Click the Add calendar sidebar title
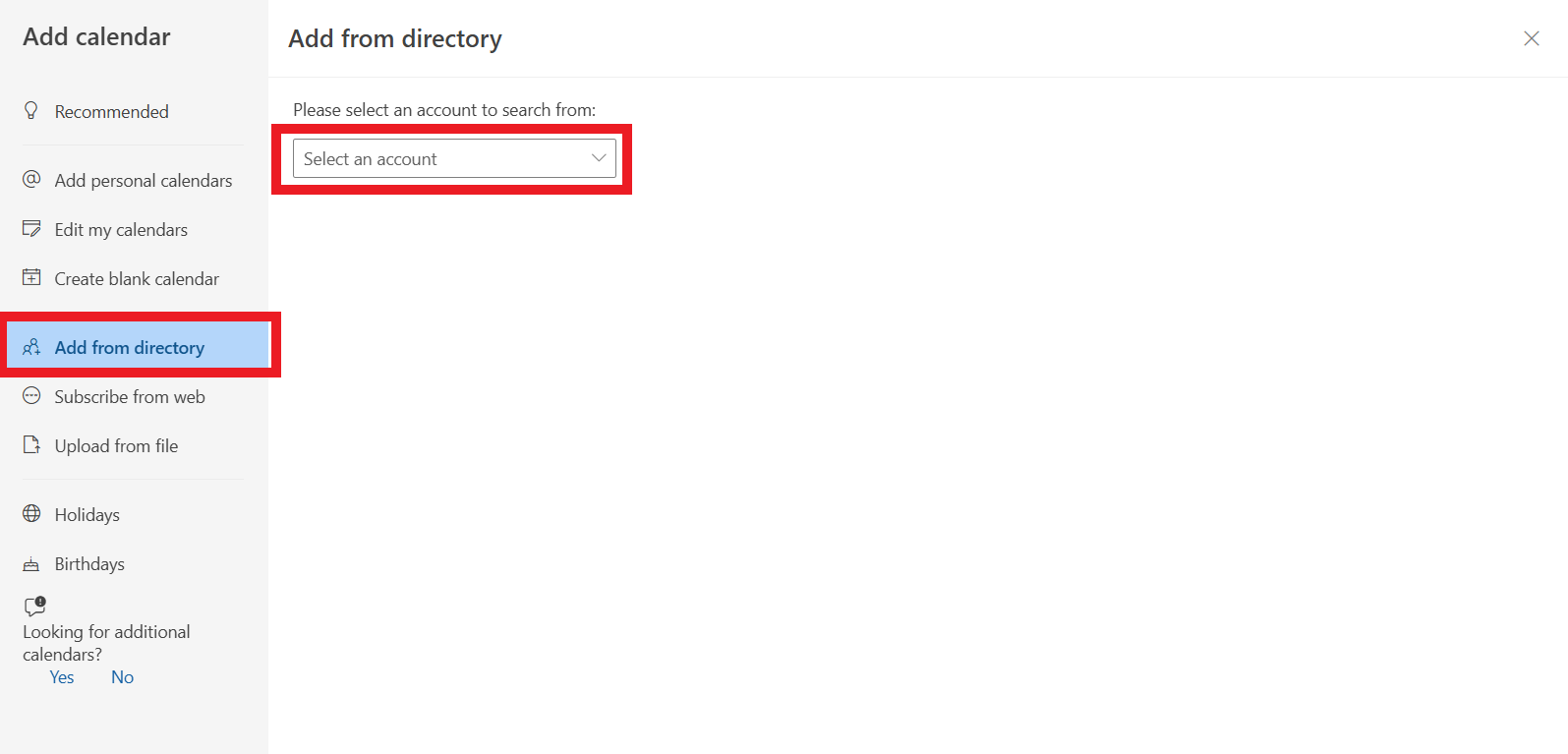This screenshot has width=1568, height=754. [x=96, y=36]
